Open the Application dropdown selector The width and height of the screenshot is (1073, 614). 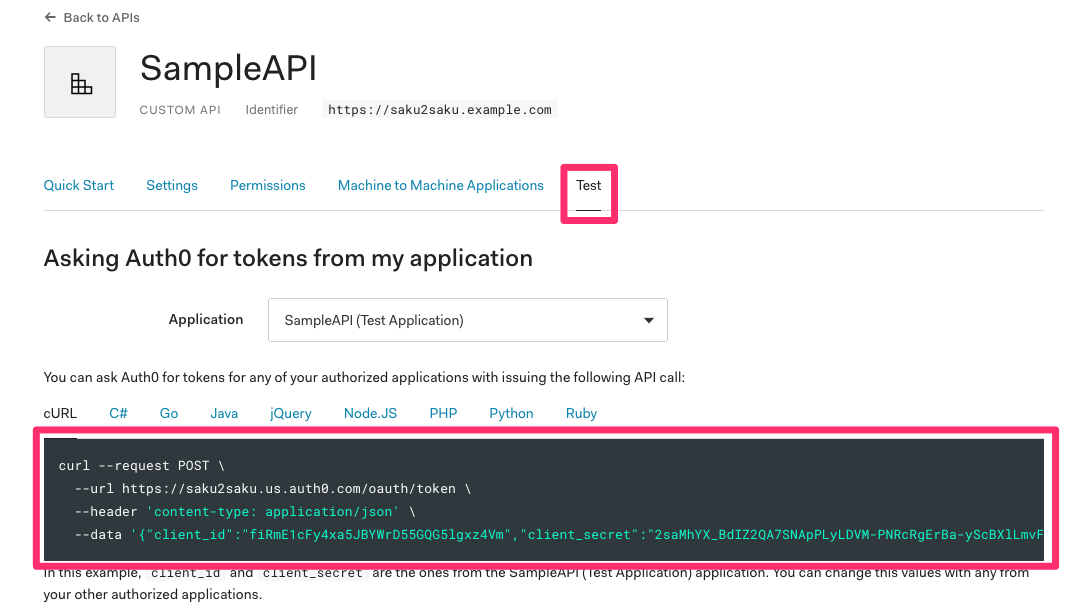[x=467, y=320]
